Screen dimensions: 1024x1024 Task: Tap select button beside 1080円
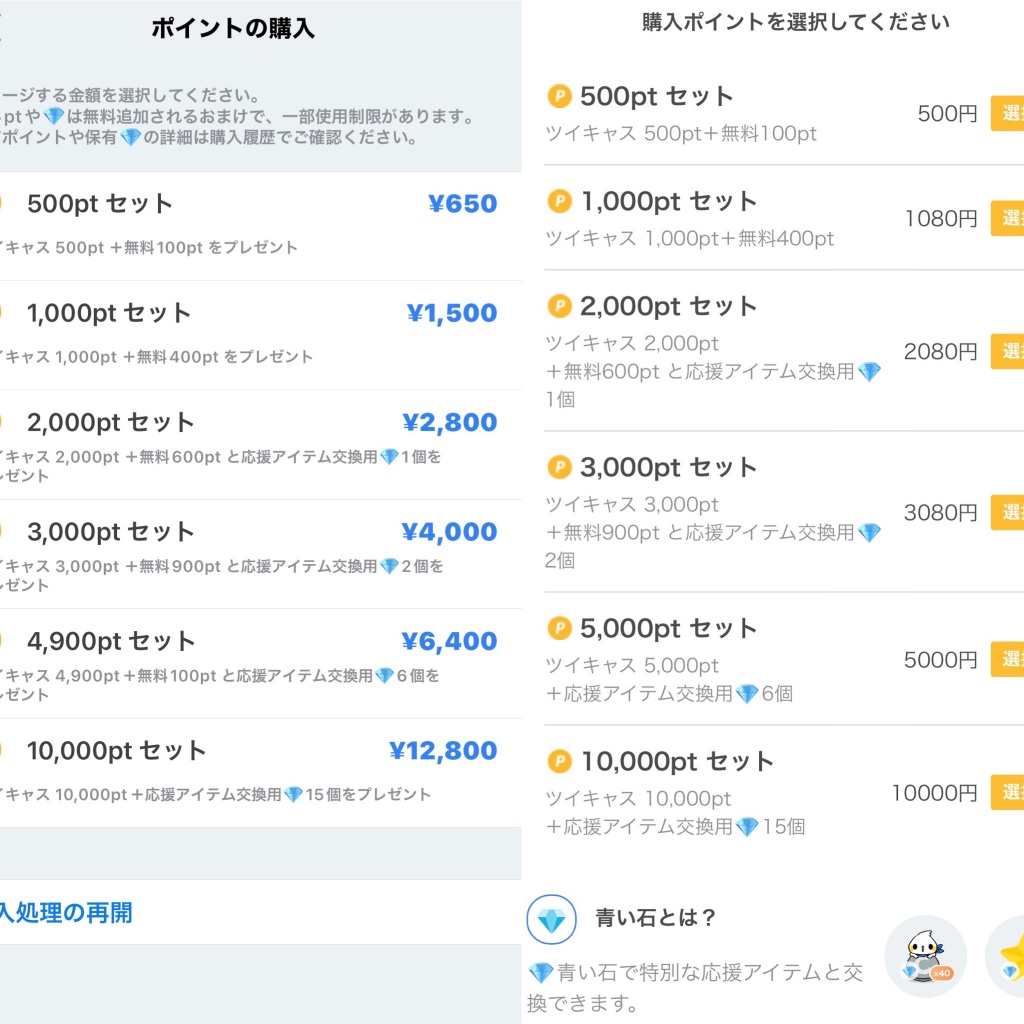click(x=1007, y=218)
